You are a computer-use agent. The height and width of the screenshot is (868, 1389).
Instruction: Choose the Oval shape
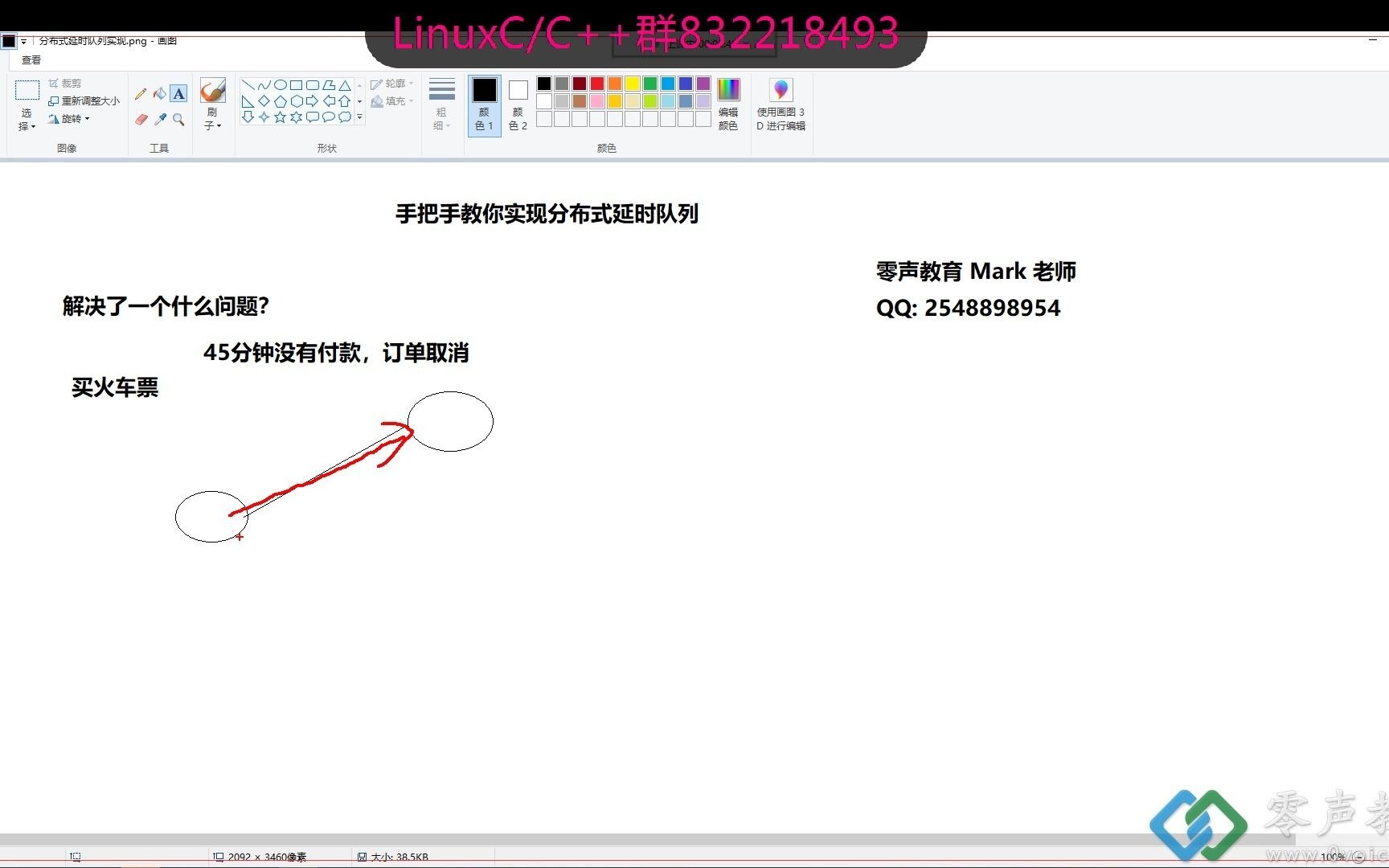pos(281,84)
